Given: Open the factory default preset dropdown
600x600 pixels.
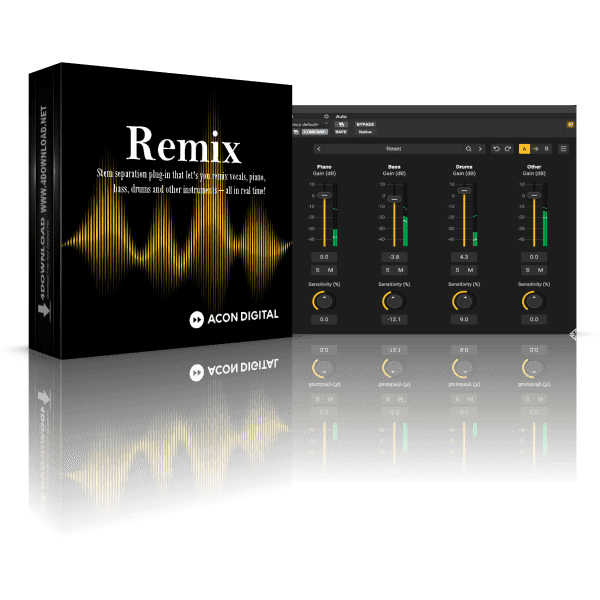Looking at the screenshot, I should tap(310, 125).
